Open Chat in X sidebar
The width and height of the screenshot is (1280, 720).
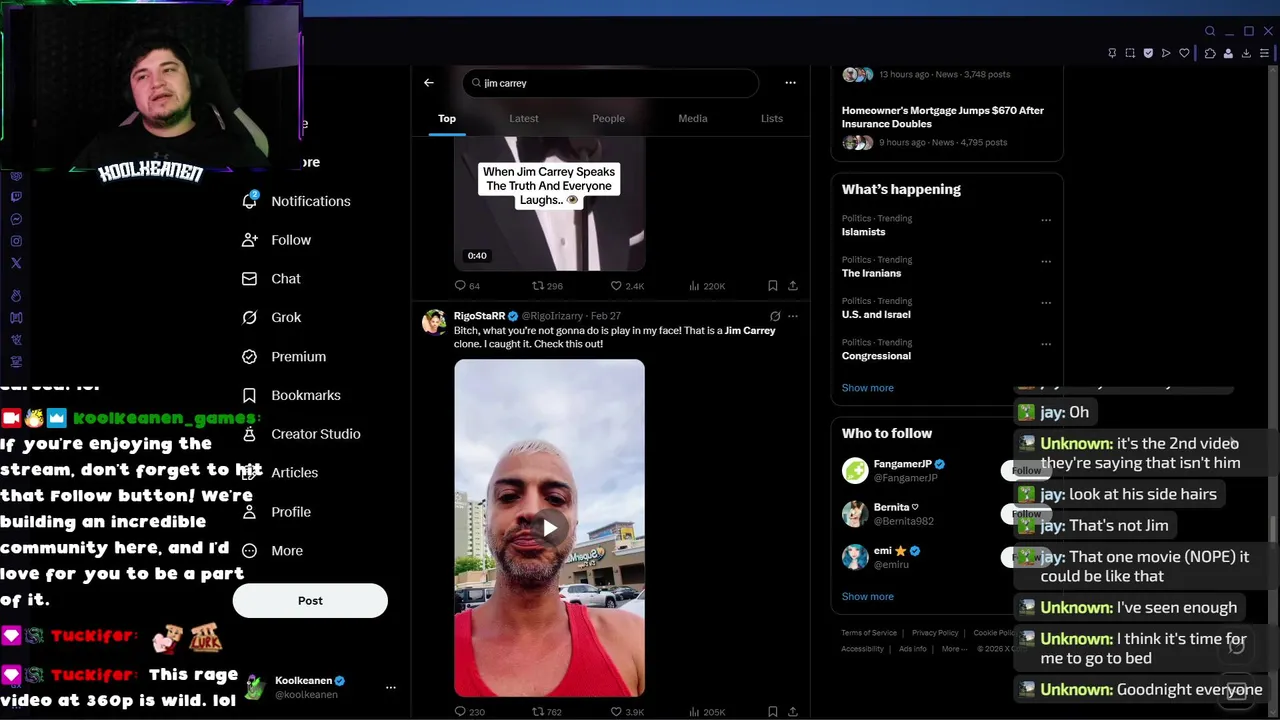tap(271, 279)
